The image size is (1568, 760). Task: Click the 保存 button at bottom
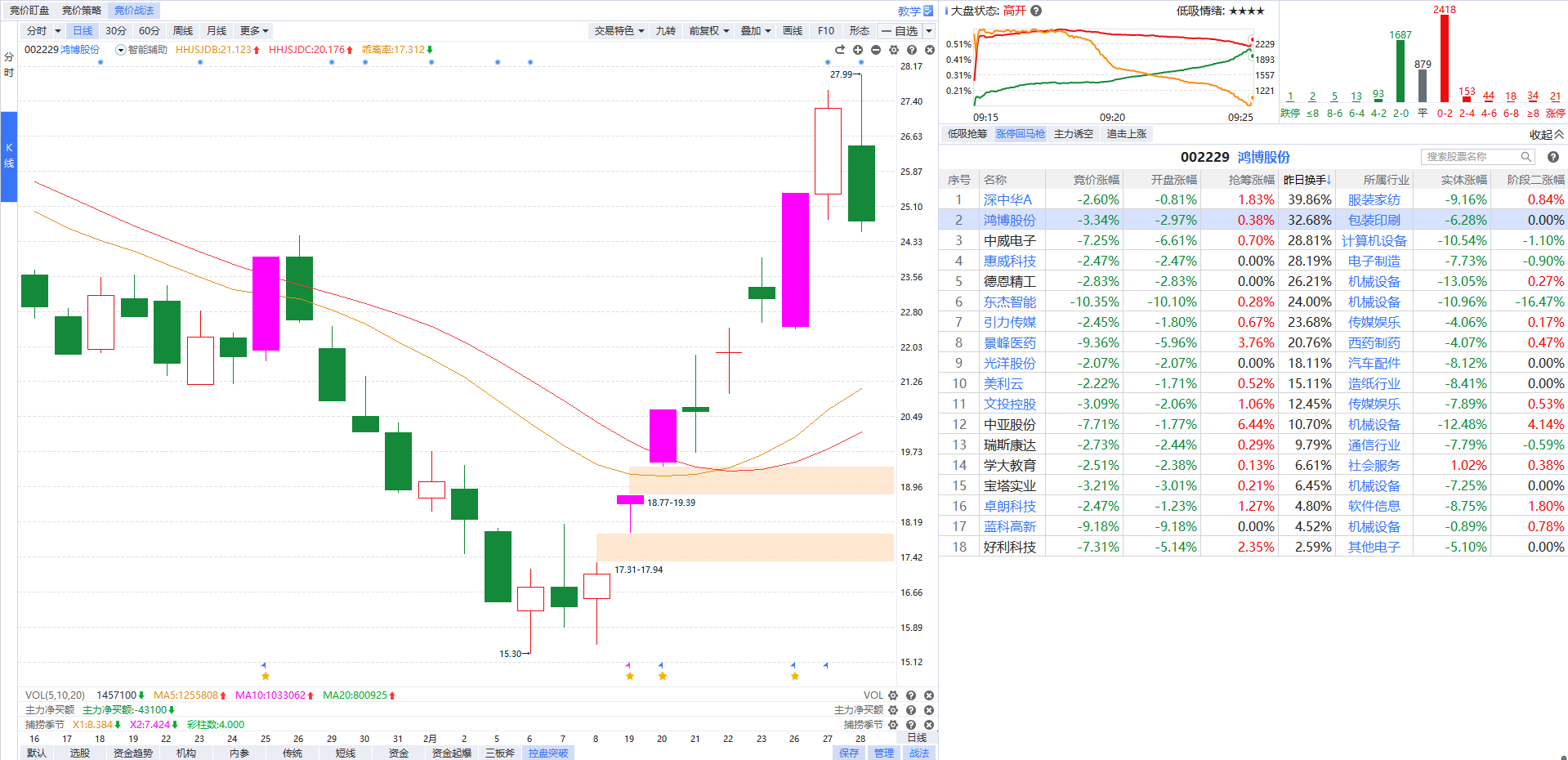(849, 753)
